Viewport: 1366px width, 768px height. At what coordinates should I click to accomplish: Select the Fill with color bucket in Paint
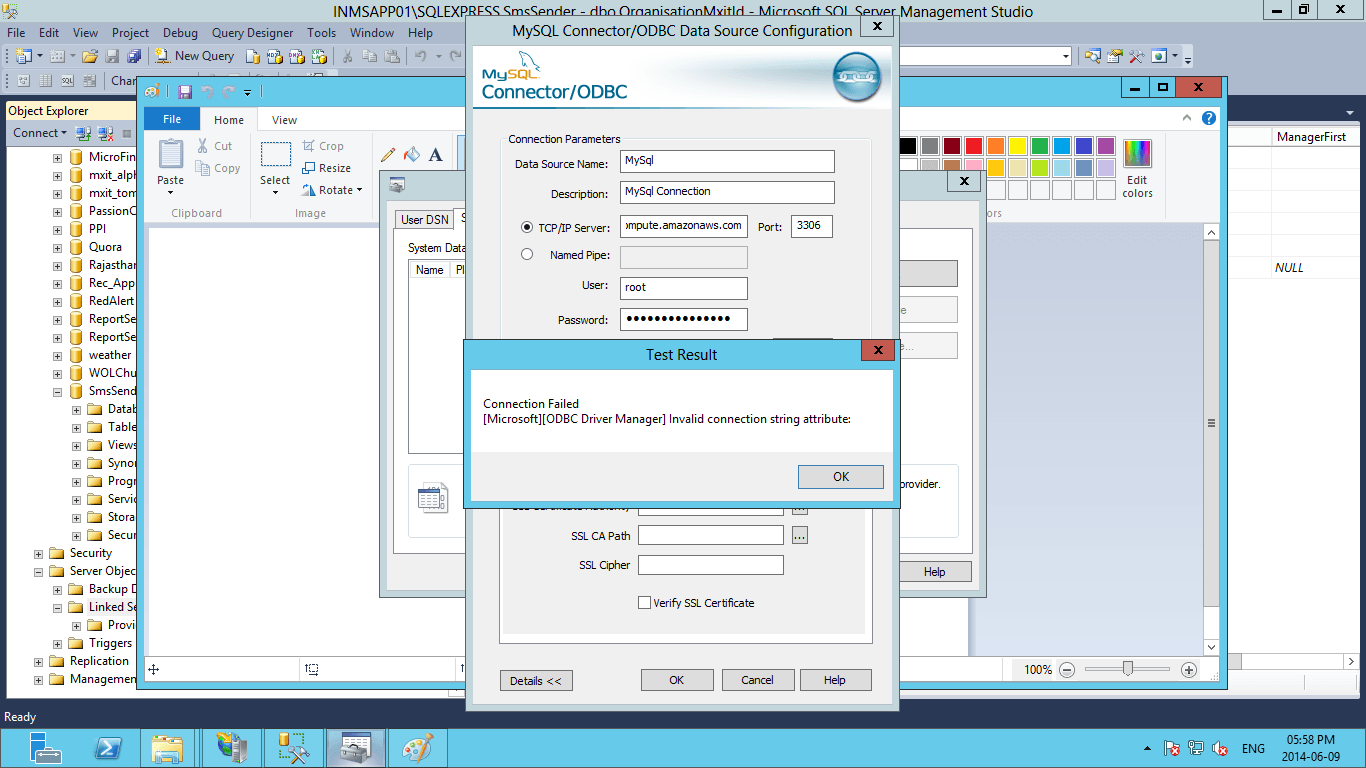pyautogui.click(x=411, y=154)
